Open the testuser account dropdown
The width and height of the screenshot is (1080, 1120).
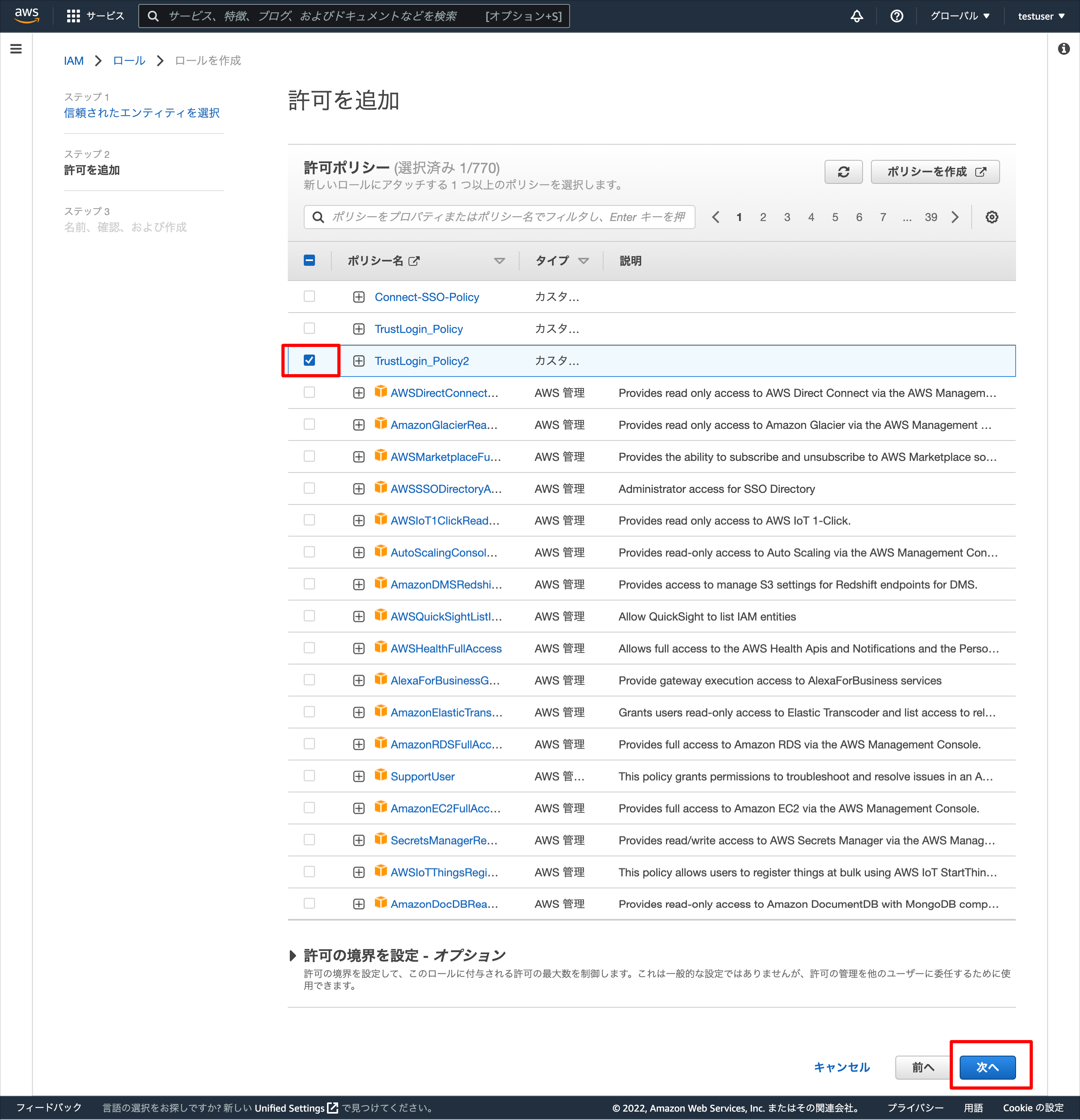[1041, 16]
